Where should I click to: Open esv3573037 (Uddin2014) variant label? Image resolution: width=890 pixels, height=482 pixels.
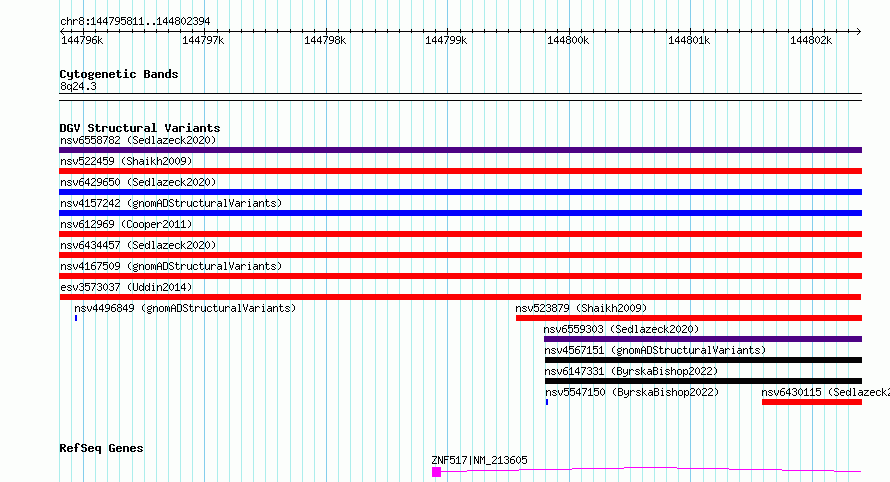[x=126, y=287]
